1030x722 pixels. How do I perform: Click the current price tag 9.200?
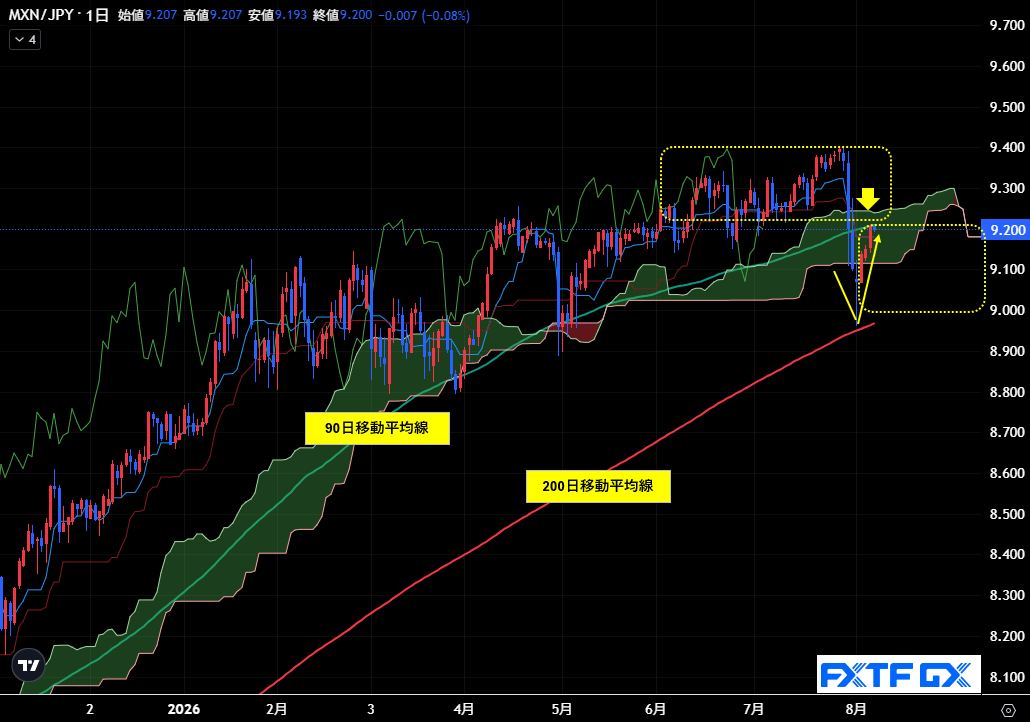pos(1005,229)
